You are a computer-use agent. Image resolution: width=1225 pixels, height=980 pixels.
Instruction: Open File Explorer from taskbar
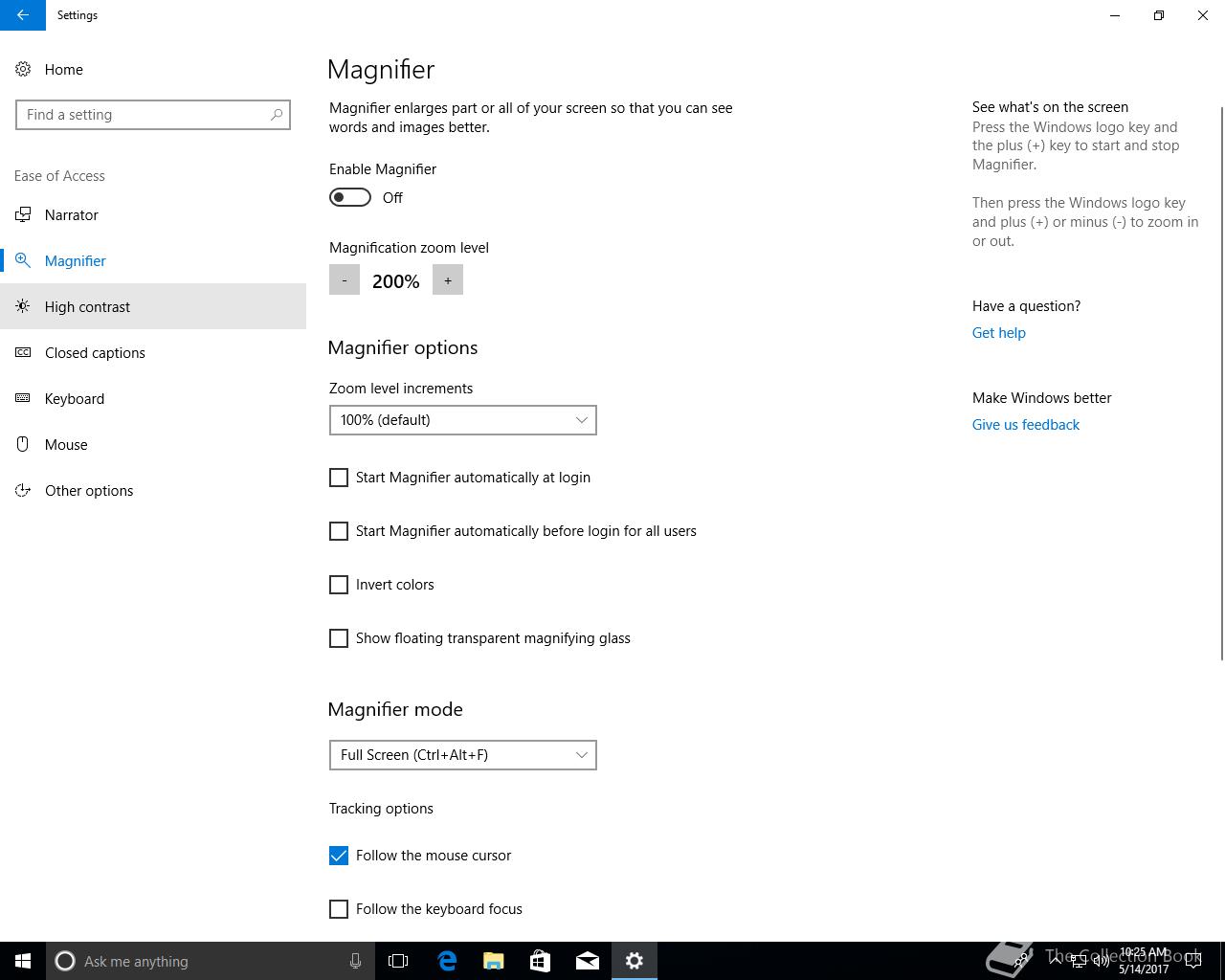(494, 961)
